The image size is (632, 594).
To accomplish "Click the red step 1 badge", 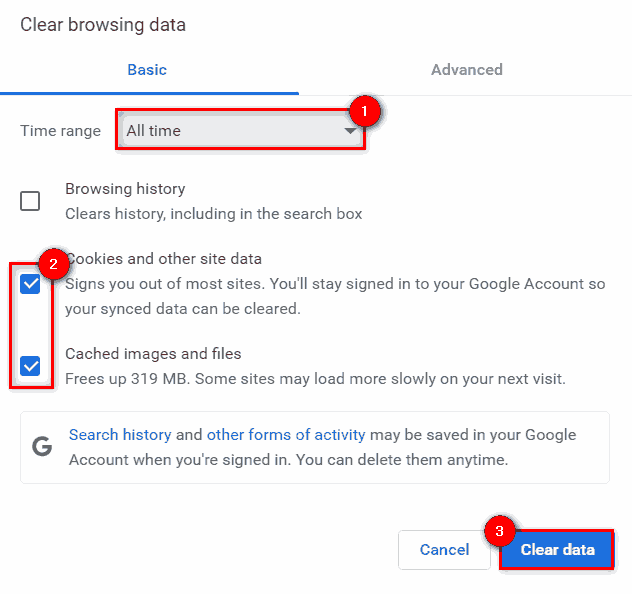I will (x=365, y=112).
